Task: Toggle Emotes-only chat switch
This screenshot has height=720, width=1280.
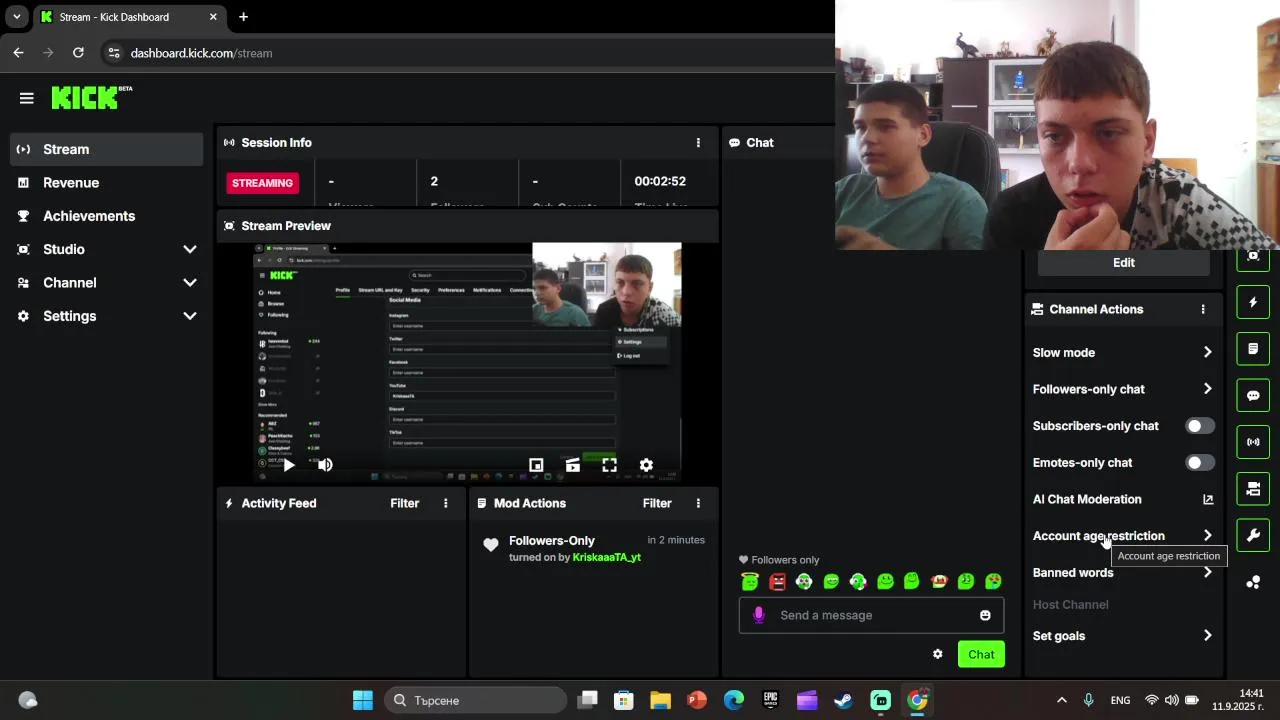Action: click(1199, 463)
